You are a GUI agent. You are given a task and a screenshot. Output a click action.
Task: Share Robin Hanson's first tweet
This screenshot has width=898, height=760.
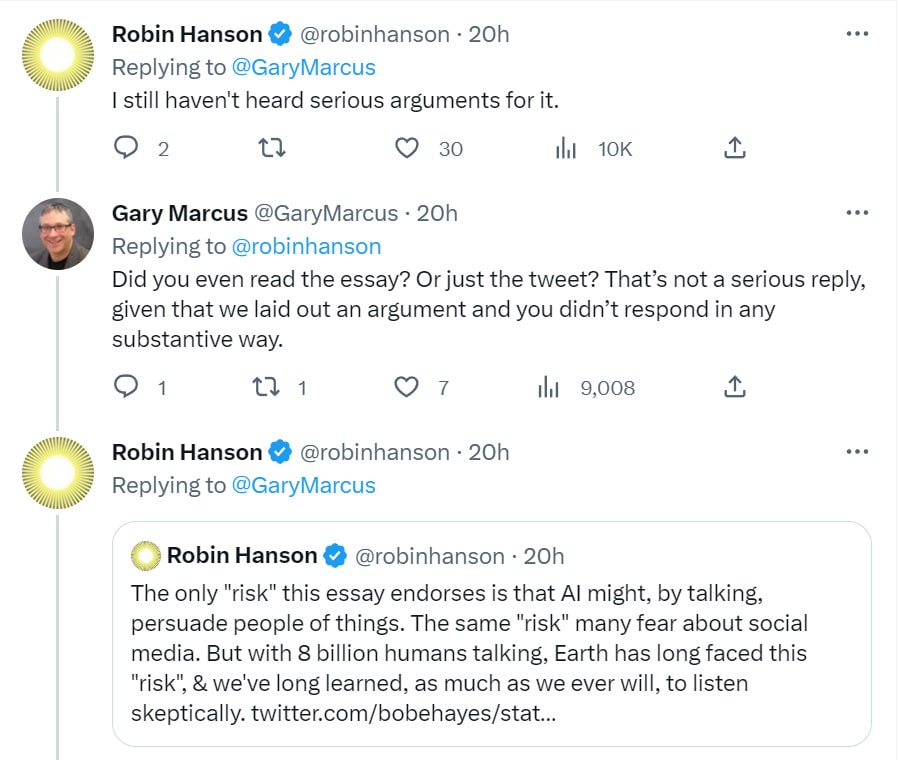click(x=734, y=149)
